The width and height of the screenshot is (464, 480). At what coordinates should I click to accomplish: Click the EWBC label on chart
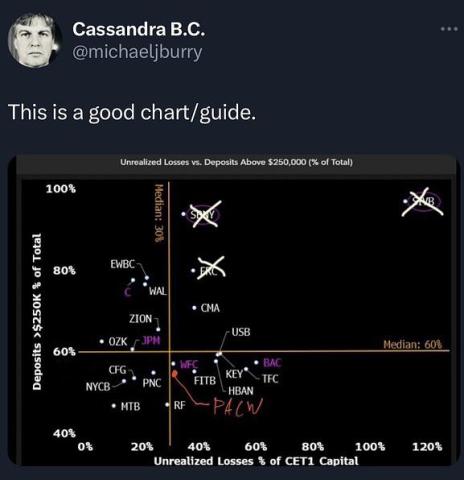(x=122, y=264)
